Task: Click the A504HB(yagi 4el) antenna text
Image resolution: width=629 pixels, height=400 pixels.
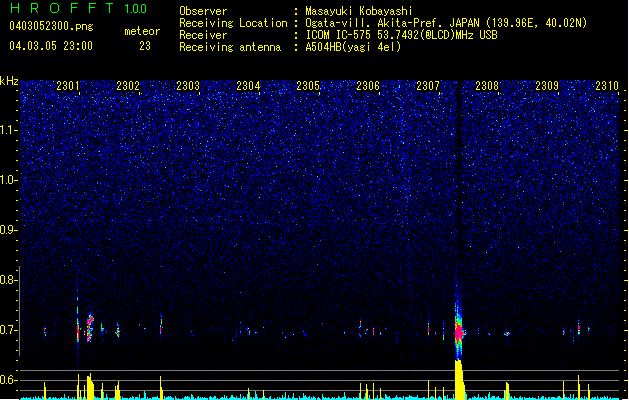Action: [x=353, y=47]
